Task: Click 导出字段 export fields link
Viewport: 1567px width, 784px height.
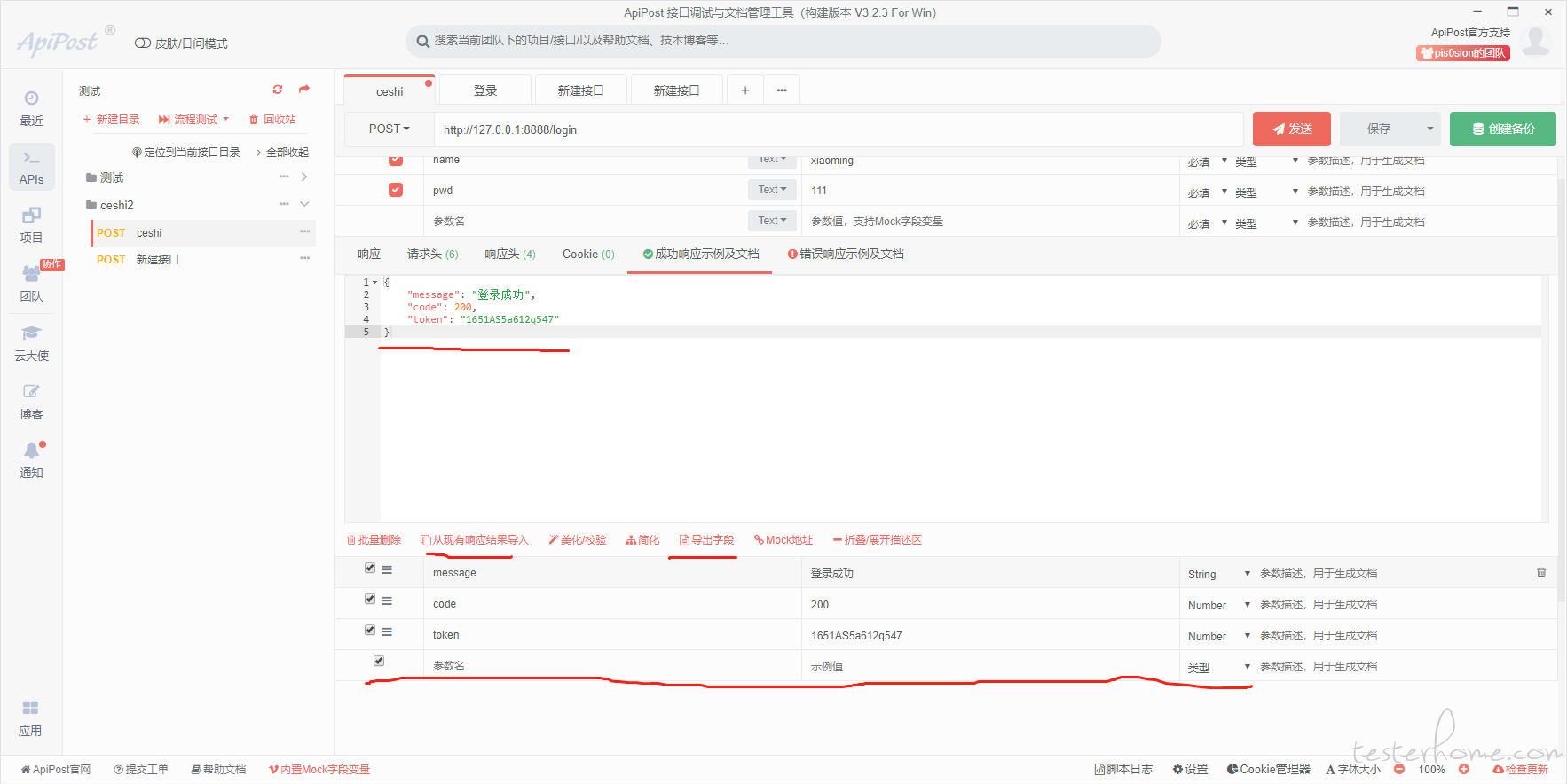Action: (x=706, y=539)
